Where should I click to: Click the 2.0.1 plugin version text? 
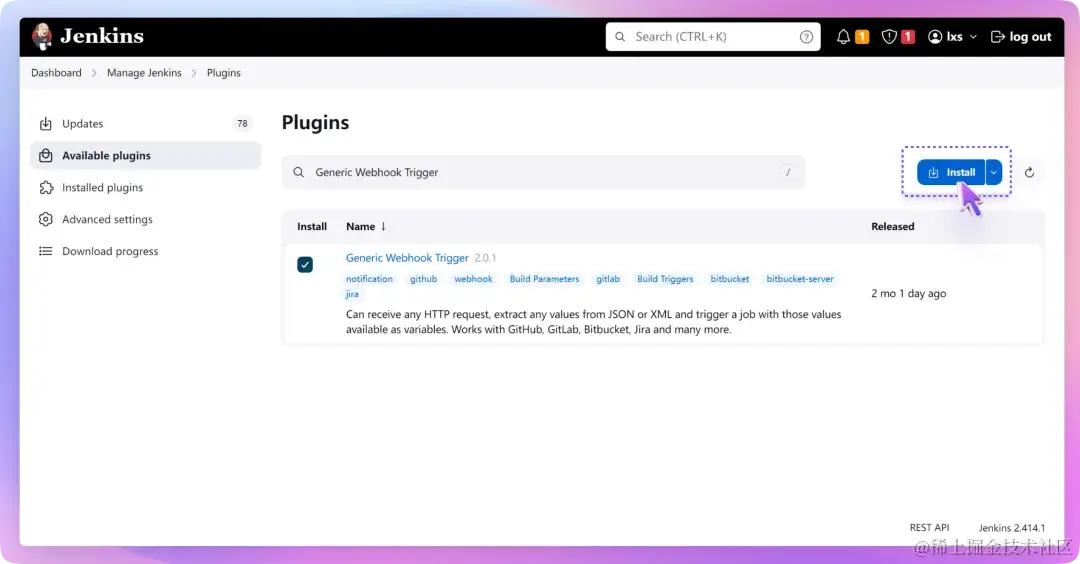coord(485,258)
